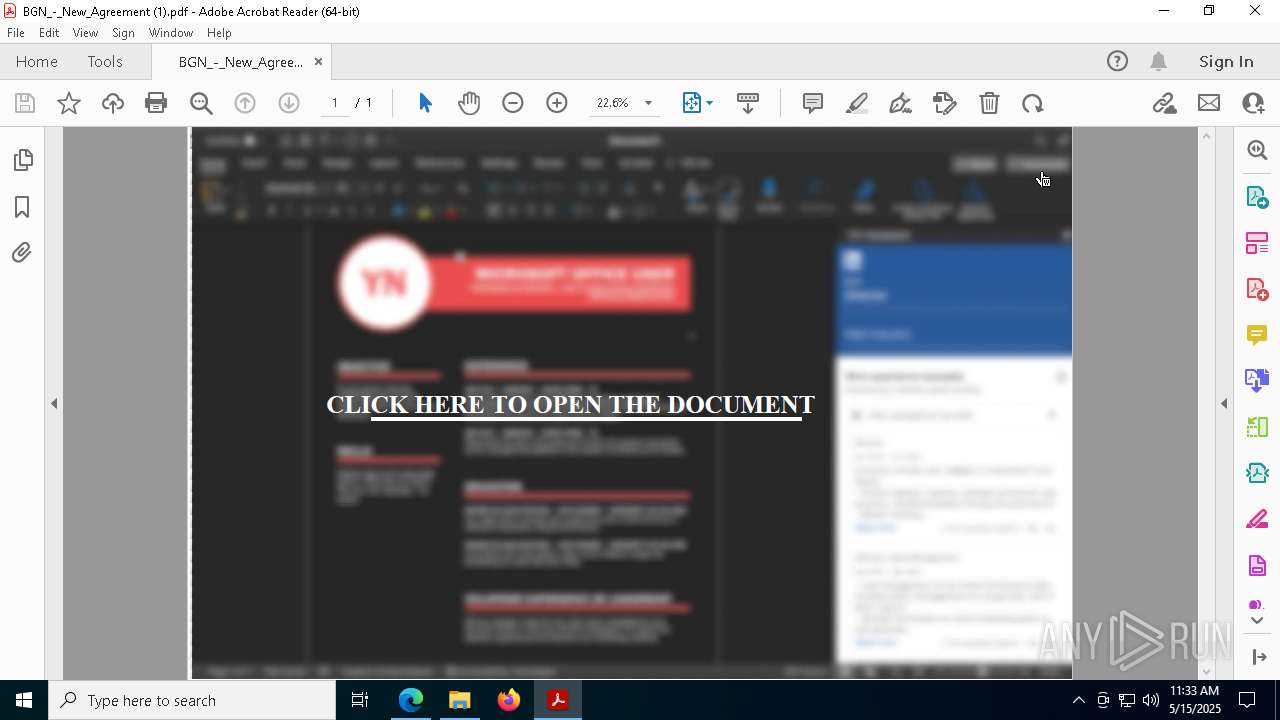Zoom in with plus button

[x=557, y=103]
